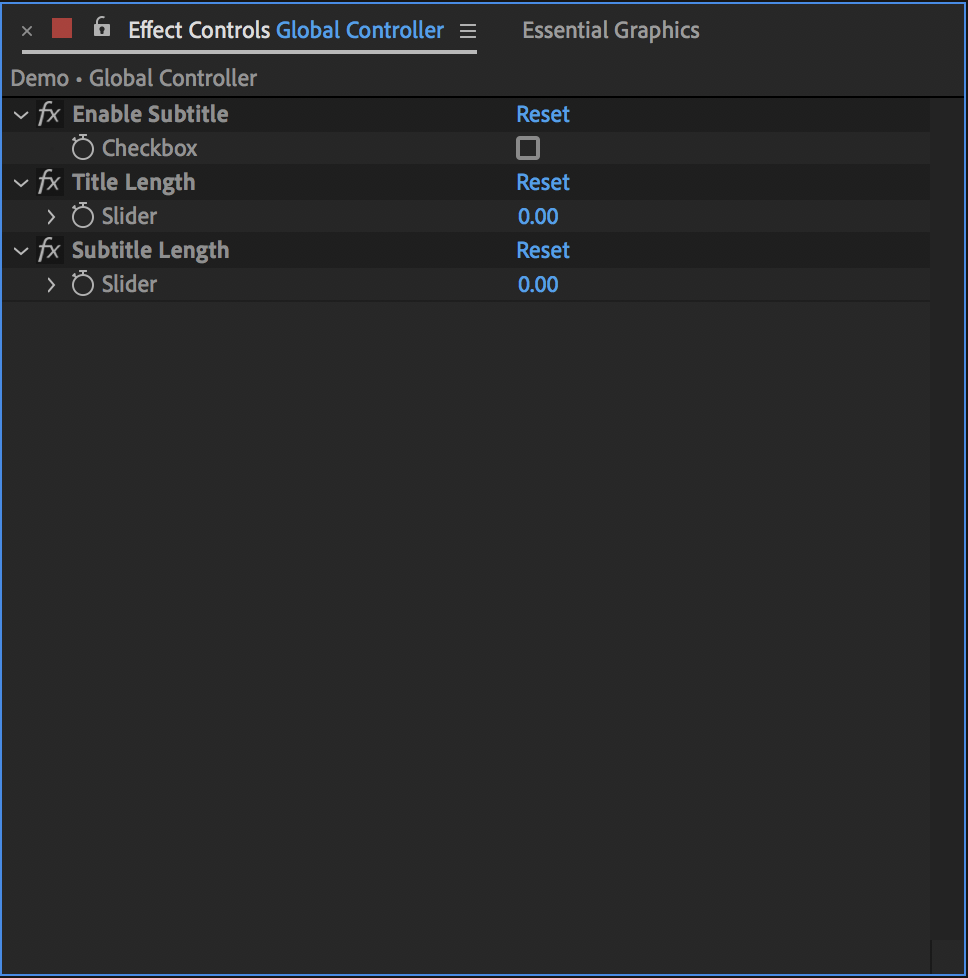Collapse the Subtitle Length effect
968x978 pixels.
21,251
